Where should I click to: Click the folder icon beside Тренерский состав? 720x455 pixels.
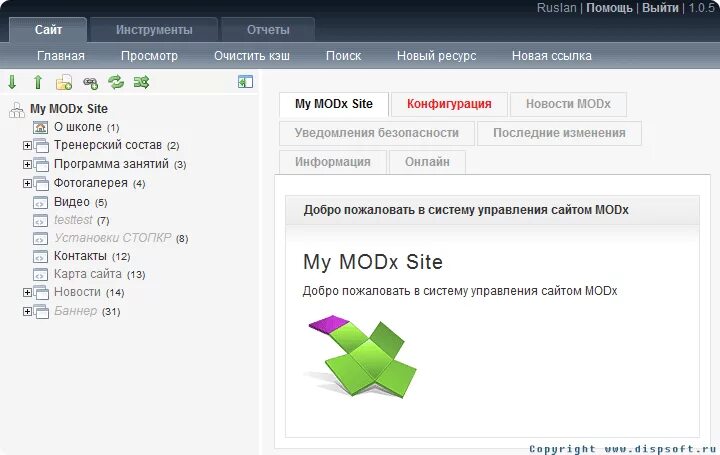click(41, 146)
